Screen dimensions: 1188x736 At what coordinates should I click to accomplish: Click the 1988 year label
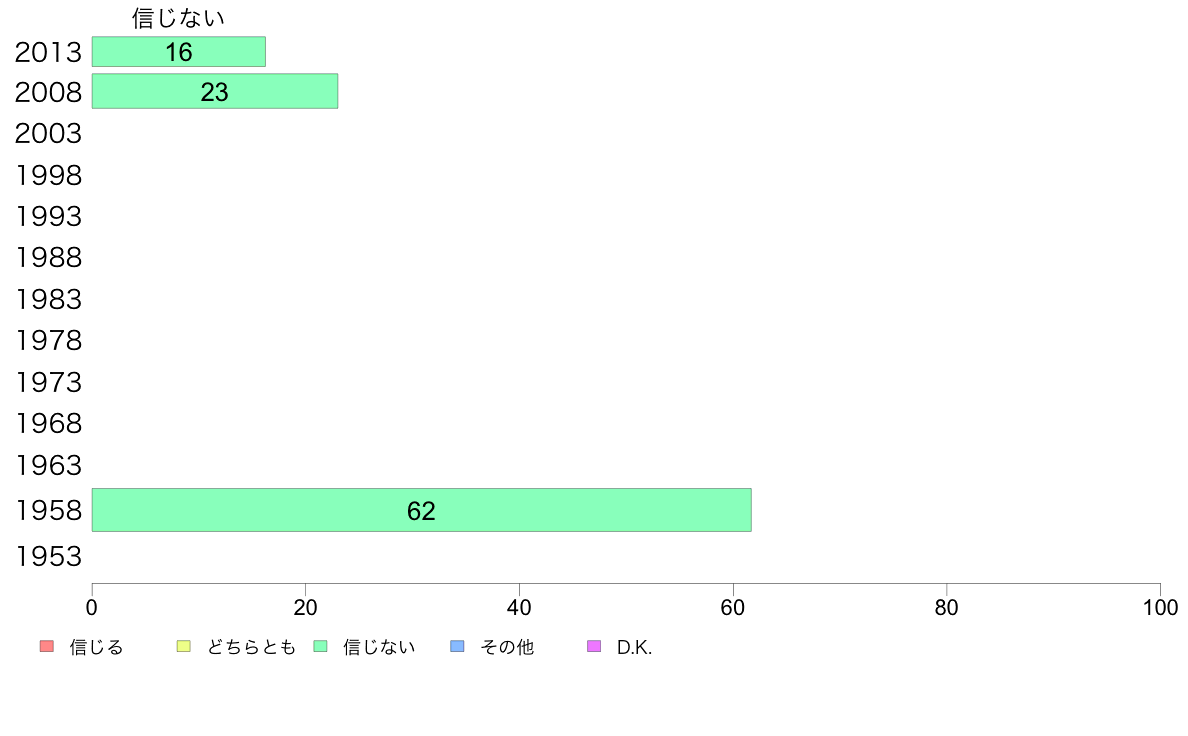click(x=48, y=258)
